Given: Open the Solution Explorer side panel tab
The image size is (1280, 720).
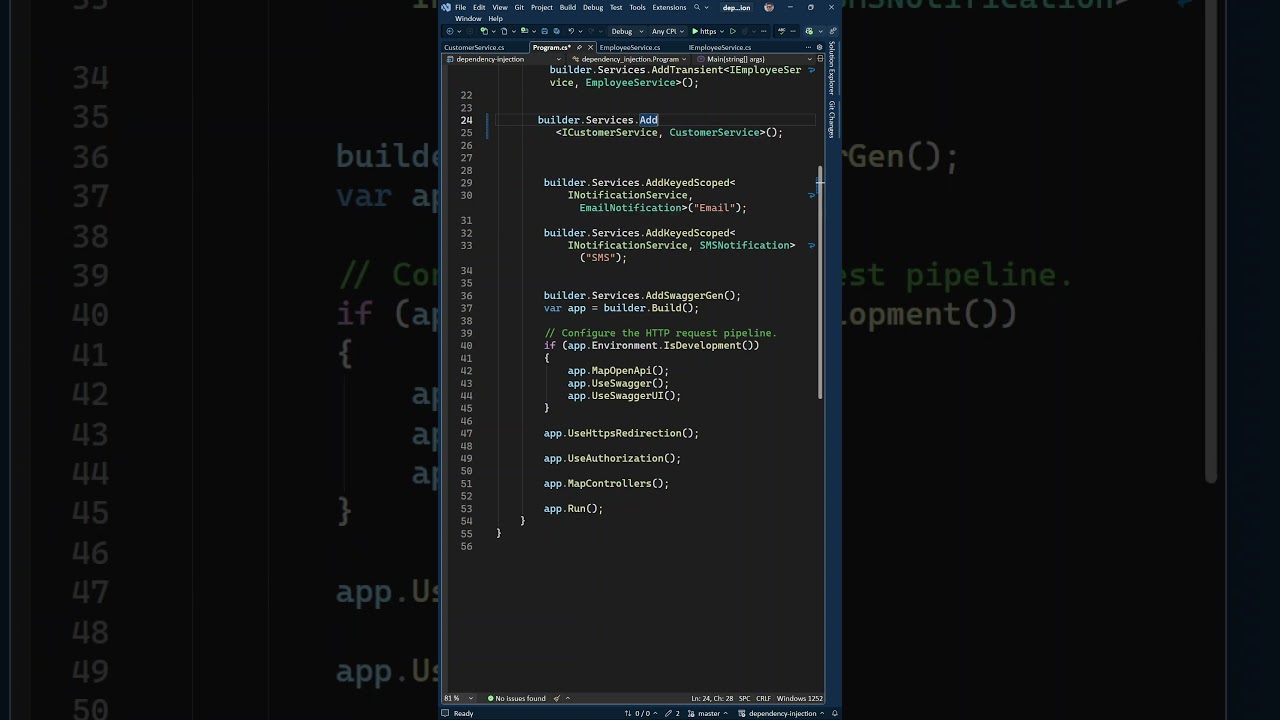Looking at the screenshot, I should [x=831, y=69].
